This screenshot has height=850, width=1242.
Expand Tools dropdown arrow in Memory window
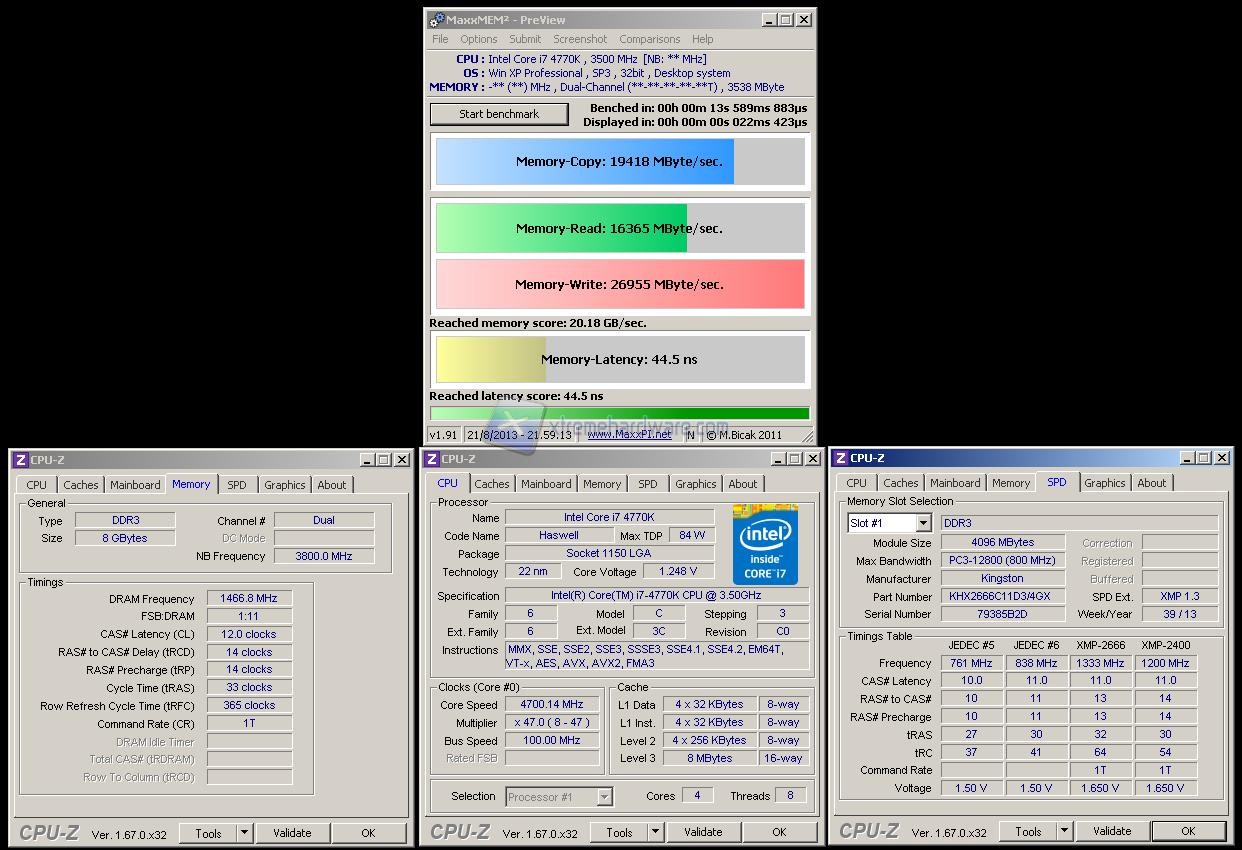(245, 833)
